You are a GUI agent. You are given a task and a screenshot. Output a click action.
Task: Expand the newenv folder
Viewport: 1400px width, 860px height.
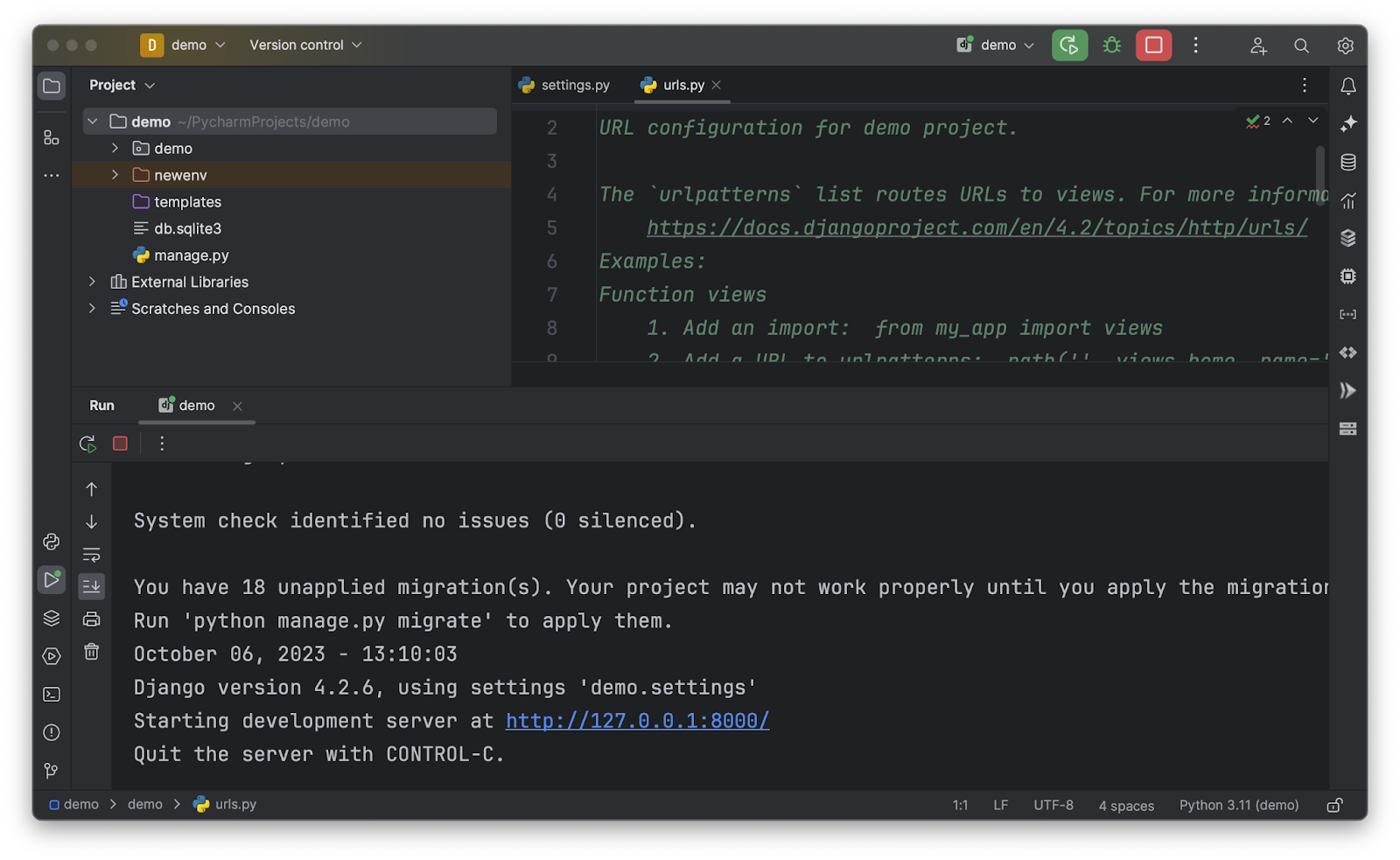click(x=115, y=175)
